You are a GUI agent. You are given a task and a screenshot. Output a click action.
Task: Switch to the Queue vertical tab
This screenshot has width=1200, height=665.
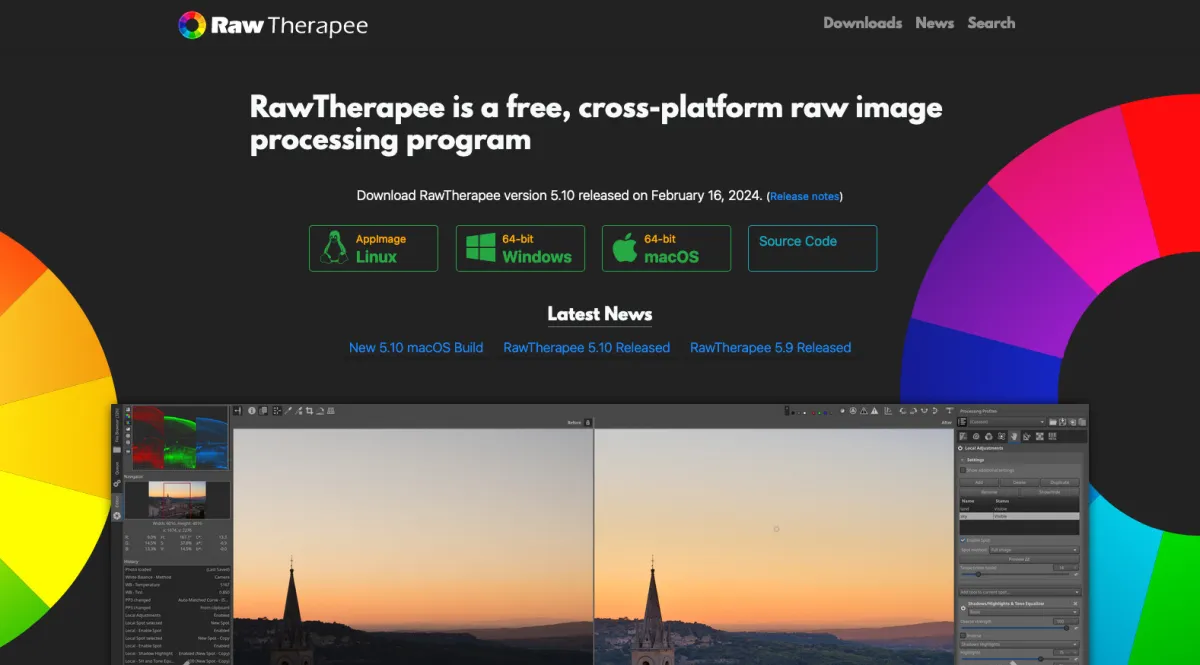[117, 475]
